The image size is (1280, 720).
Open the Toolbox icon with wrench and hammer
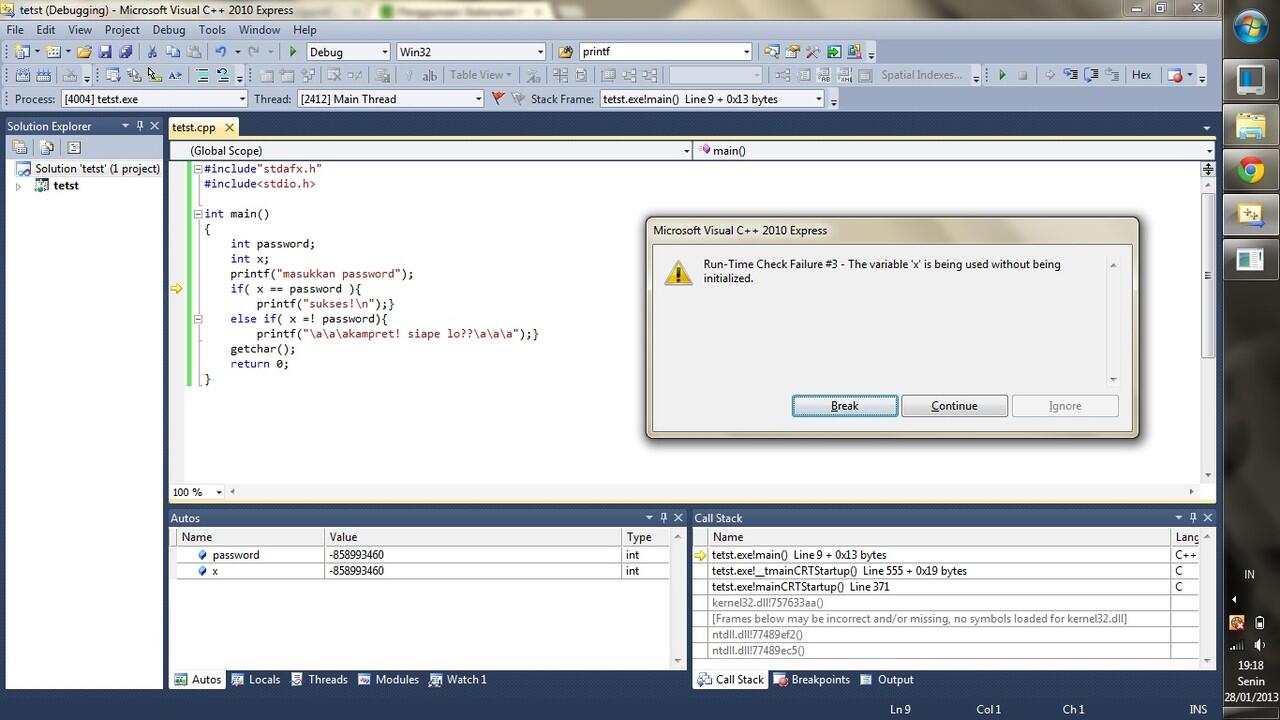pos(813,52)
